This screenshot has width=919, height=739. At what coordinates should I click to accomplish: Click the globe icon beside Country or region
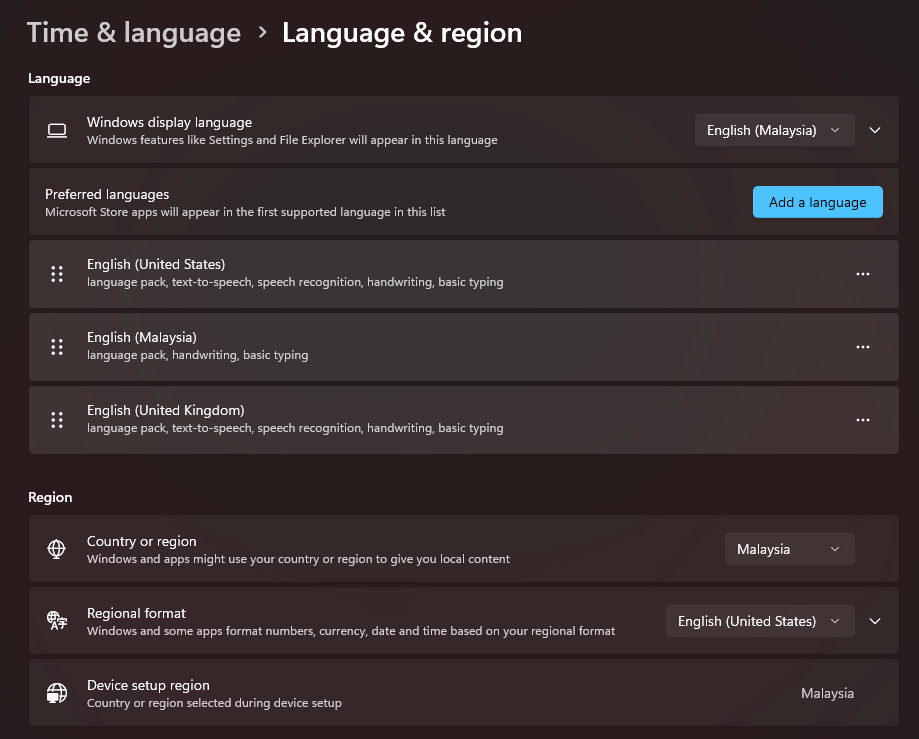(x=57, y=549)
